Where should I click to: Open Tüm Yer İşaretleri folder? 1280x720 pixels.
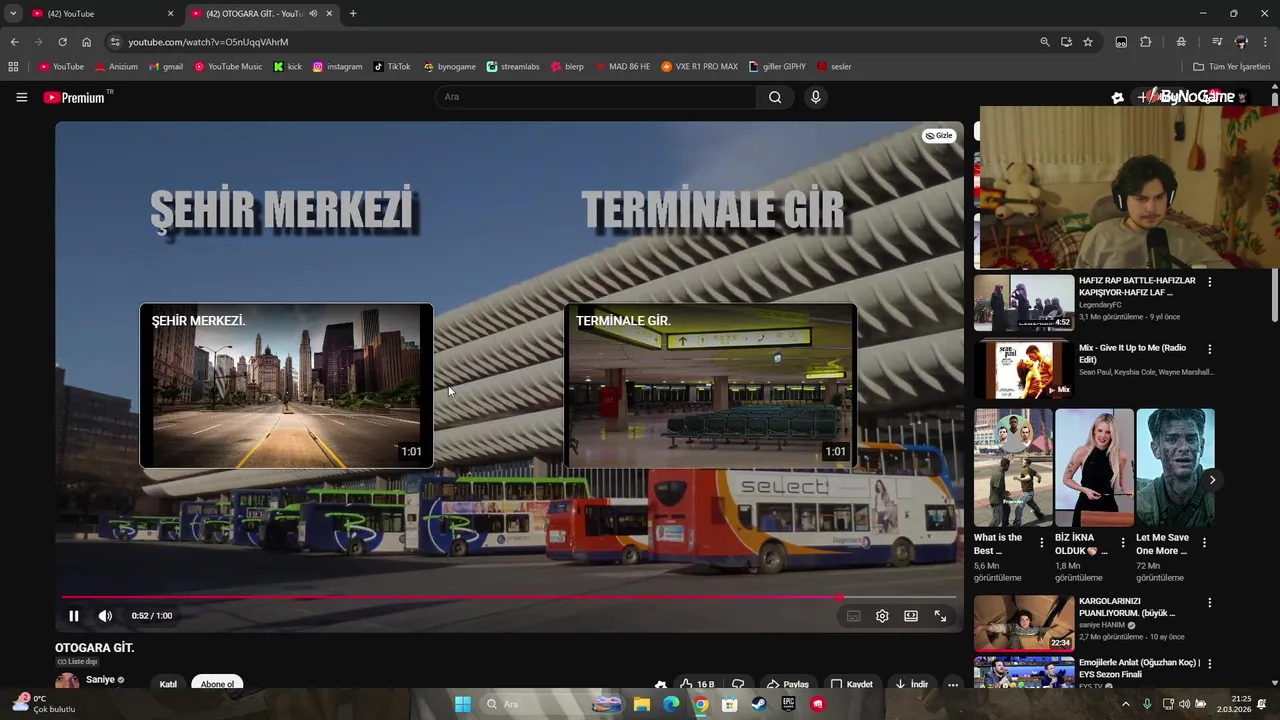pos(1231,67)
